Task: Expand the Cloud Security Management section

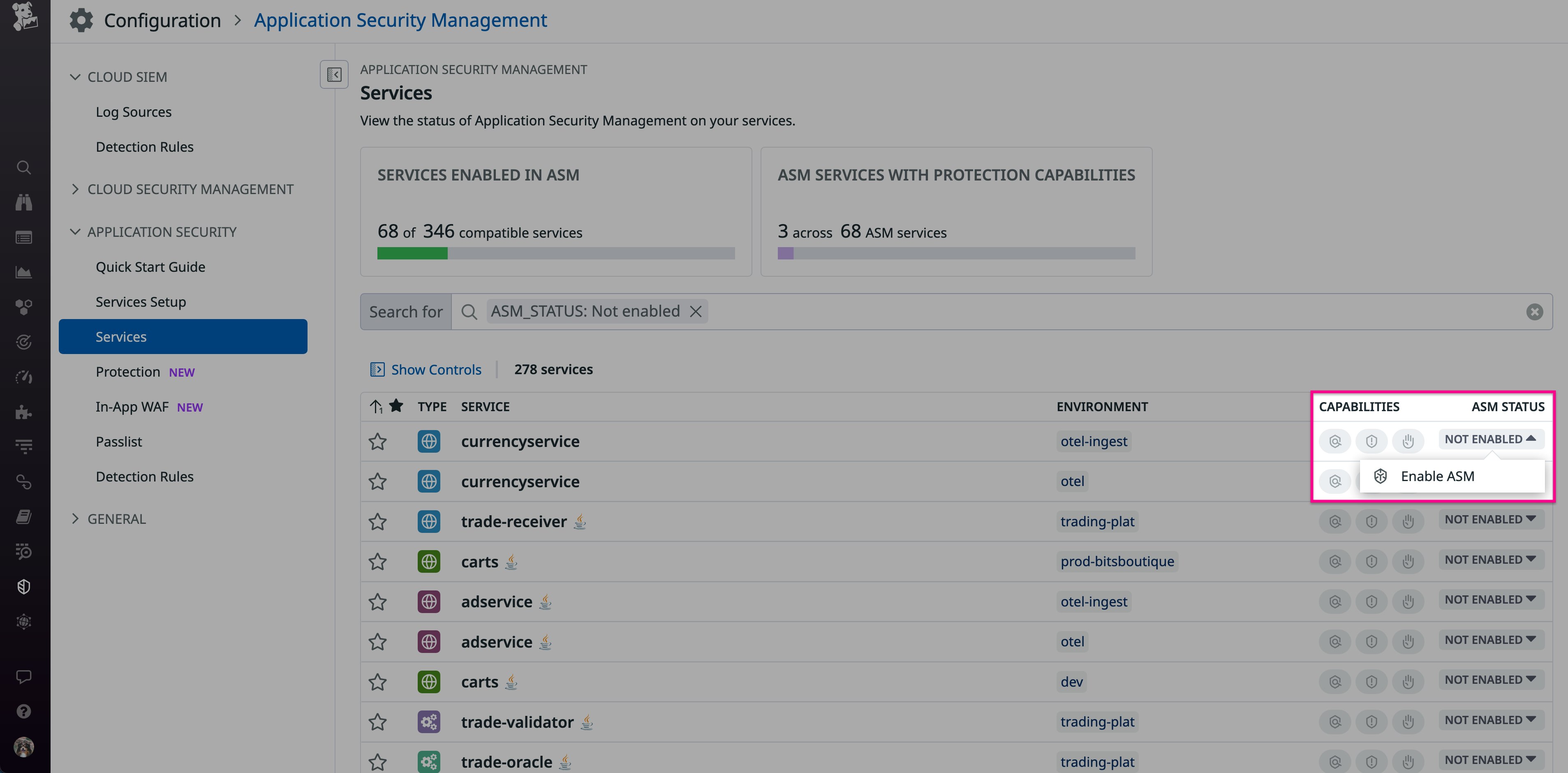Action: [x=190, y=189]
